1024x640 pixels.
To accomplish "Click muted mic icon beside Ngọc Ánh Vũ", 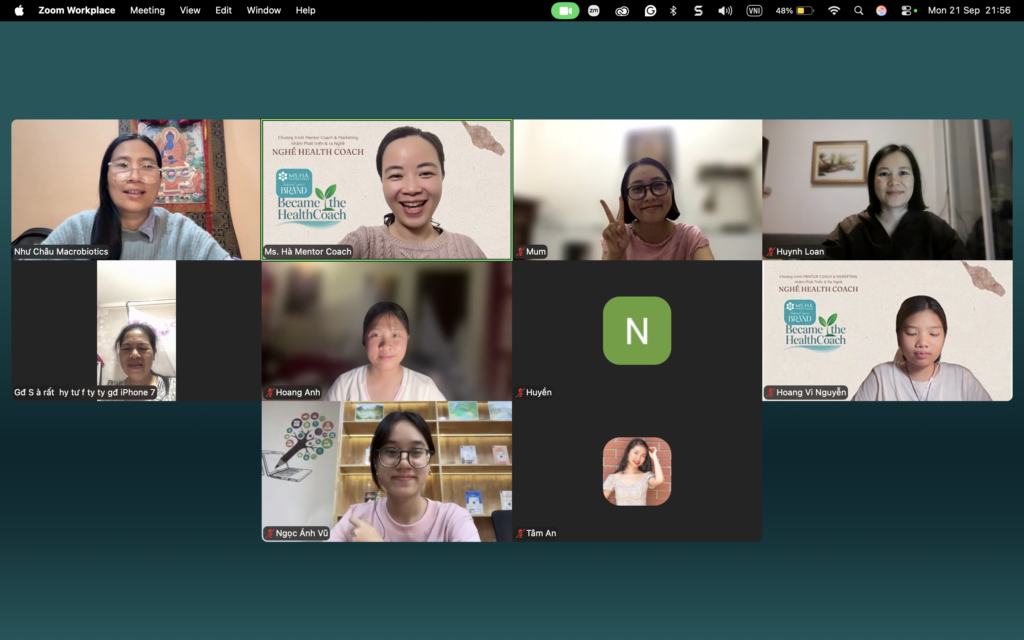I will coord(270,534).
